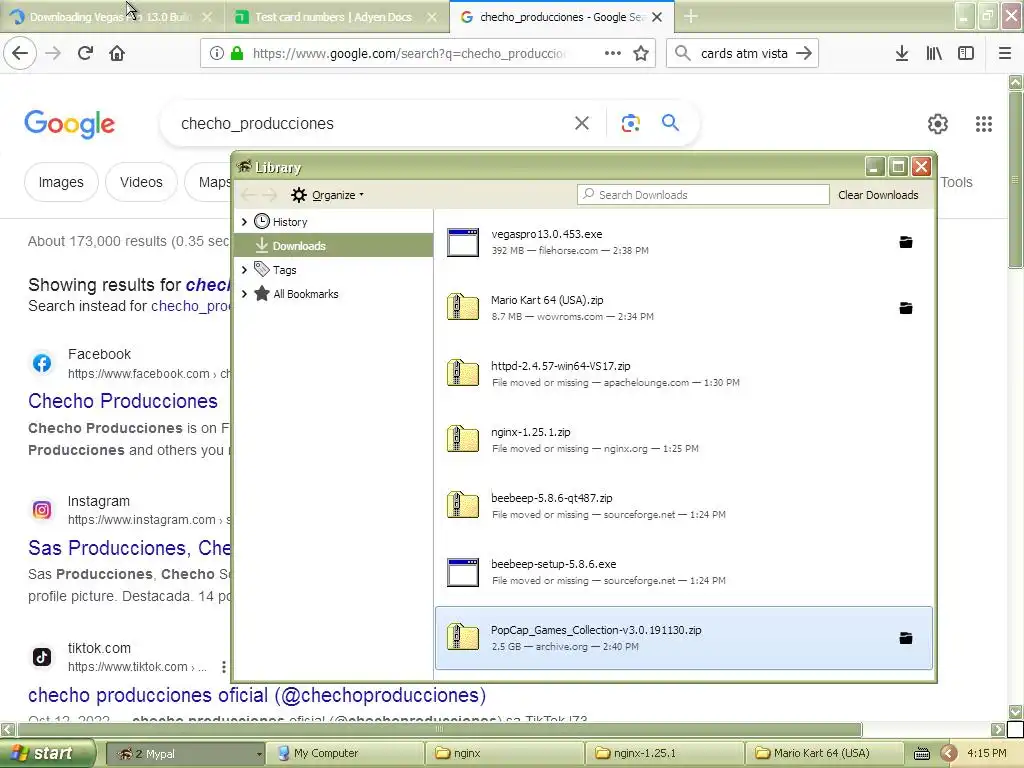Reload the current Google page
Viewport: 1024px width, 768px height.
85,53
